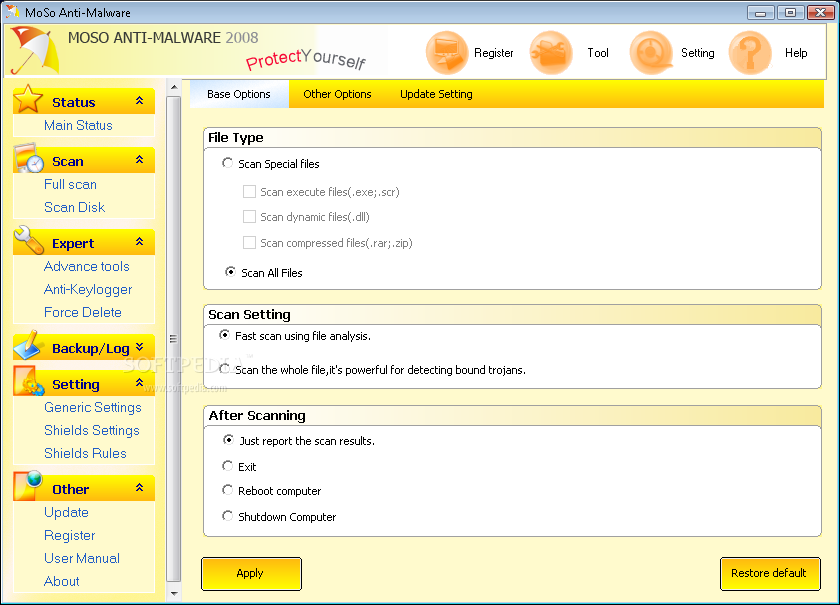Select the Scan All Files radio button
Screen dimensions: 840x605
[x=230, y=272]
